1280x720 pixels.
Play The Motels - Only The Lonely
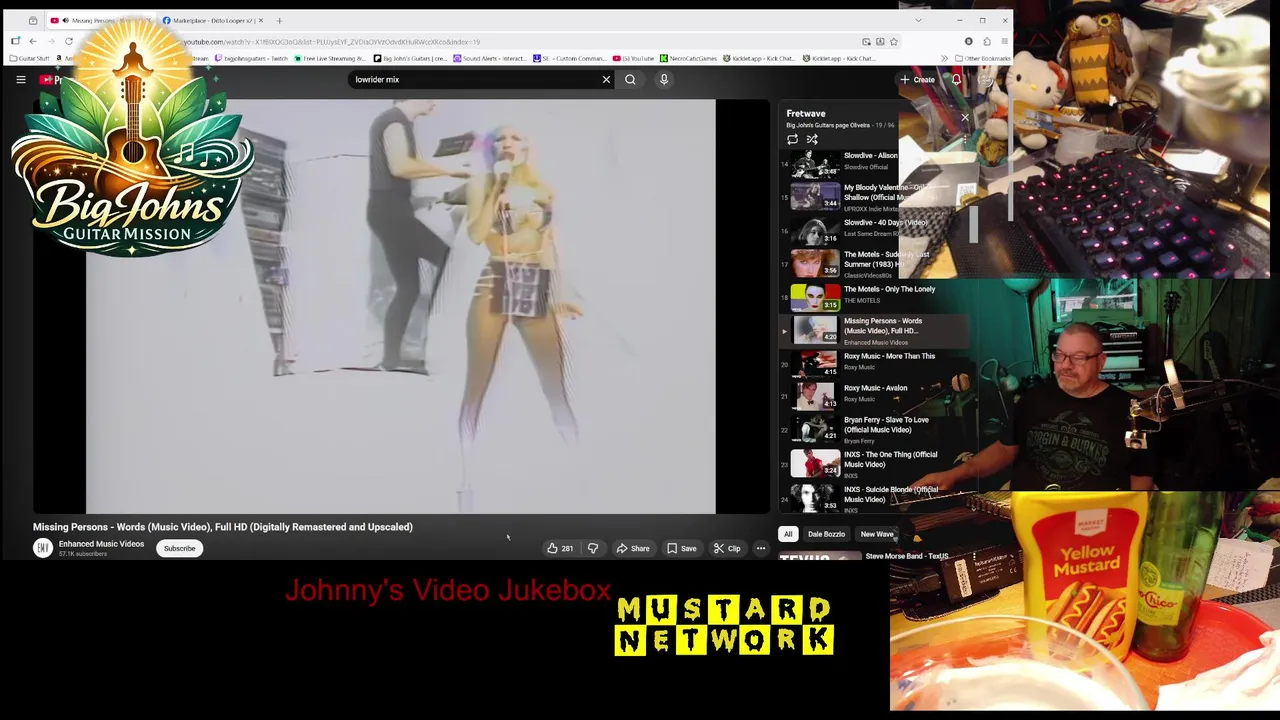pos(873,296)
